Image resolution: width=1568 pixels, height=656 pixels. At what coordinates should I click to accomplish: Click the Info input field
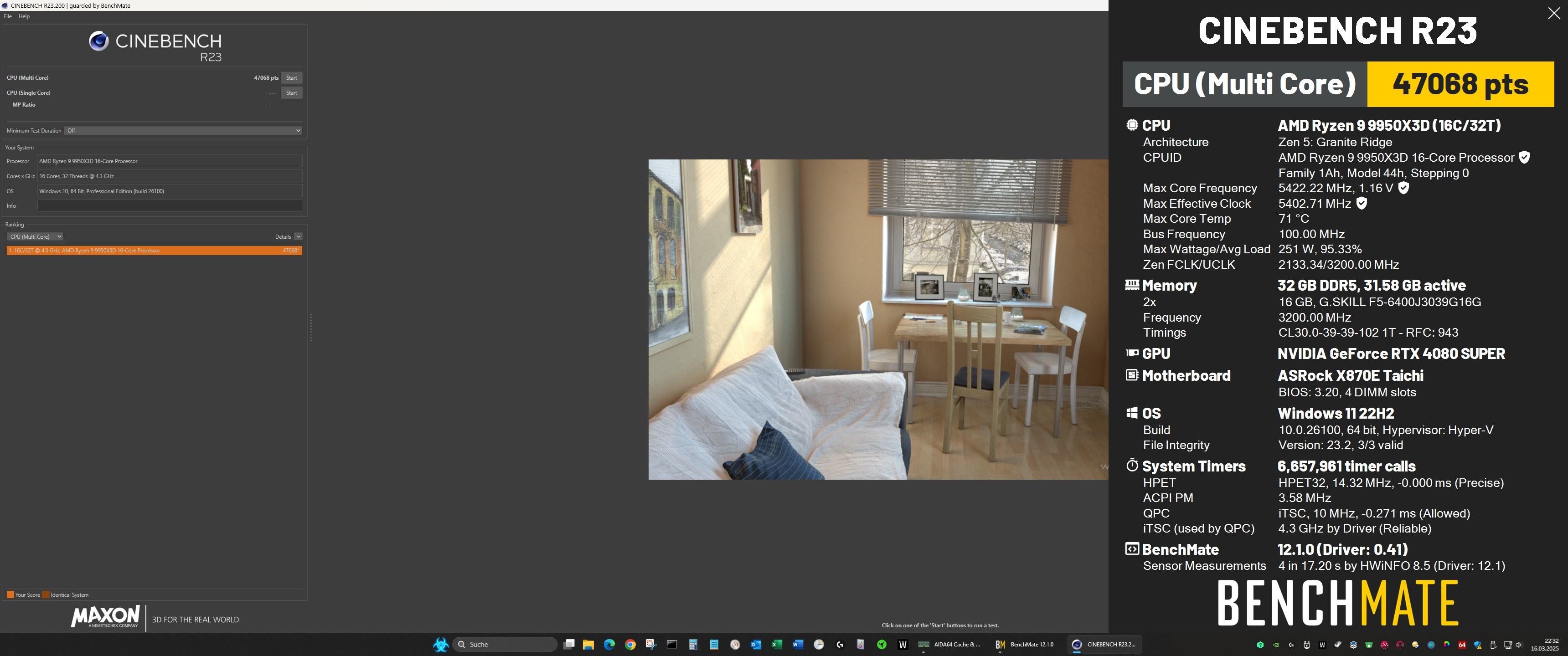click(170, 206)
